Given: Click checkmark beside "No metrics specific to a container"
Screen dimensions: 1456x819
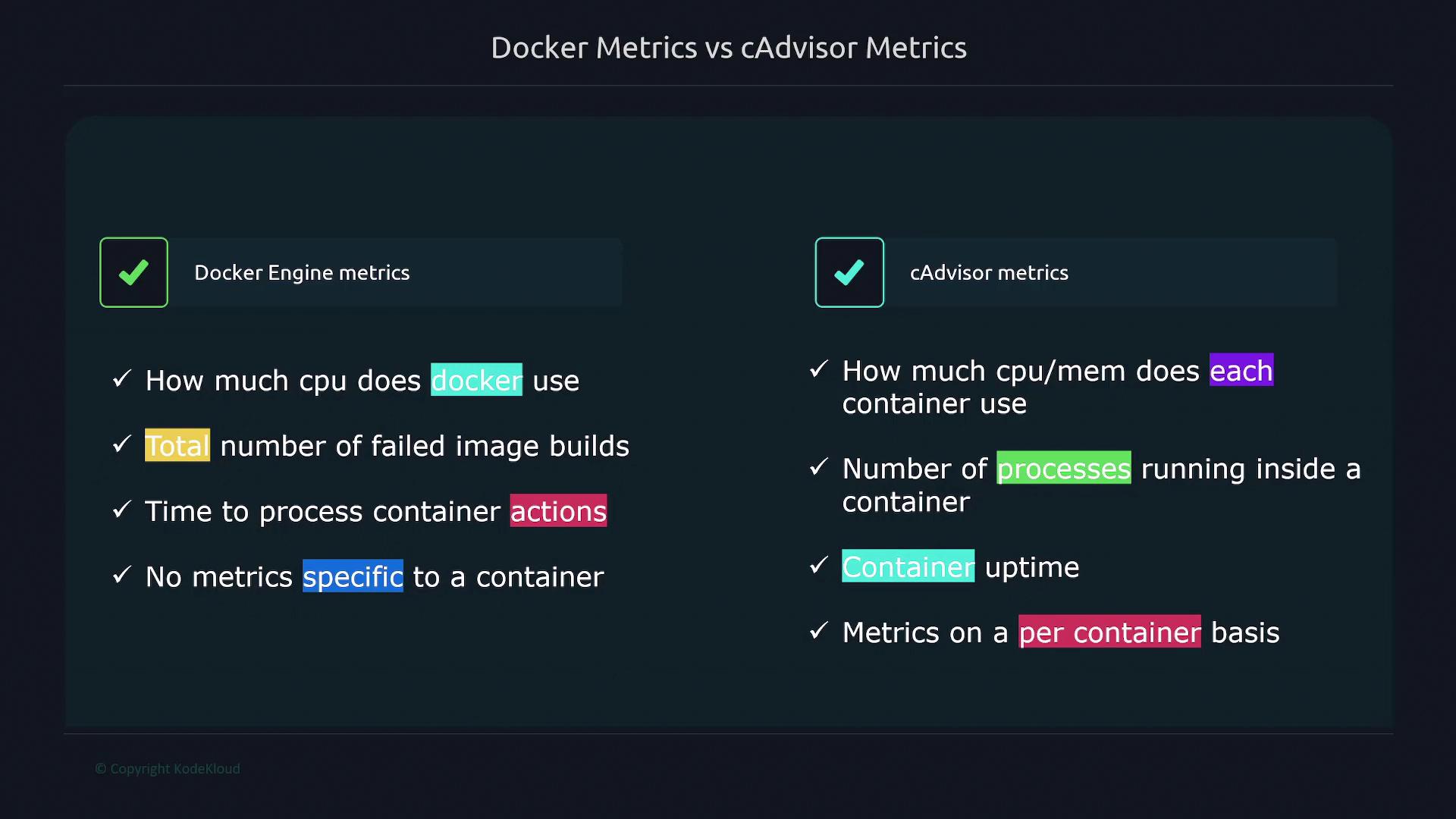Looking at the screenshot, I should [122, 575].
